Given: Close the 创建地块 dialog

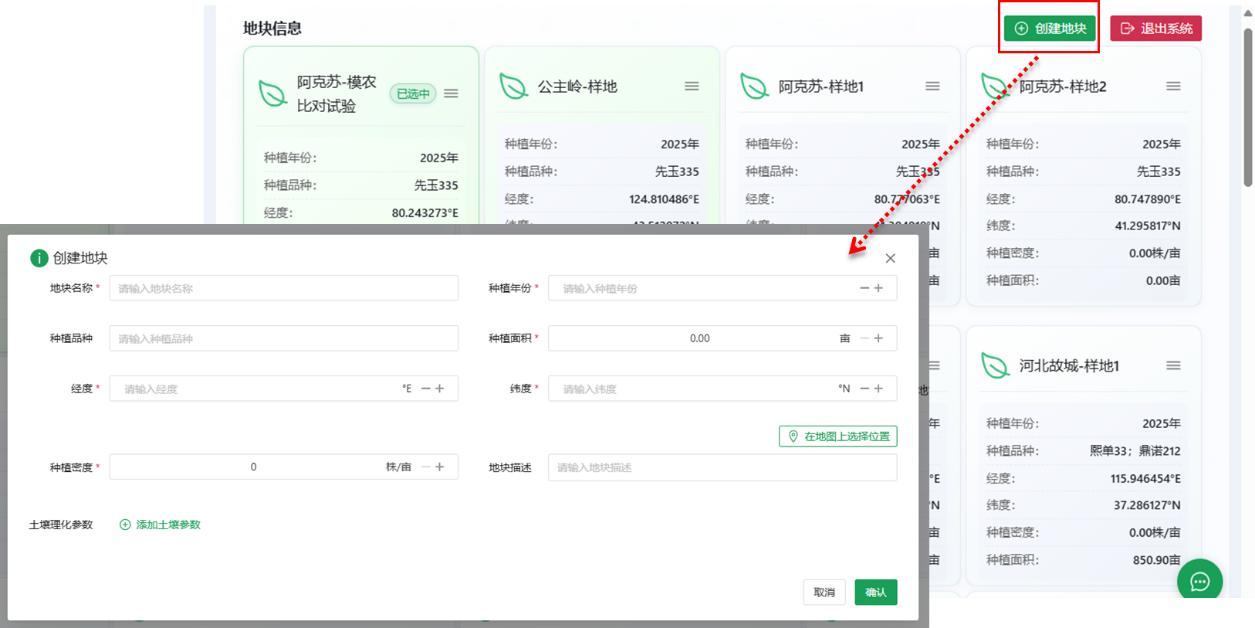Looking at the screenshot, I should (x=890, y=258).
